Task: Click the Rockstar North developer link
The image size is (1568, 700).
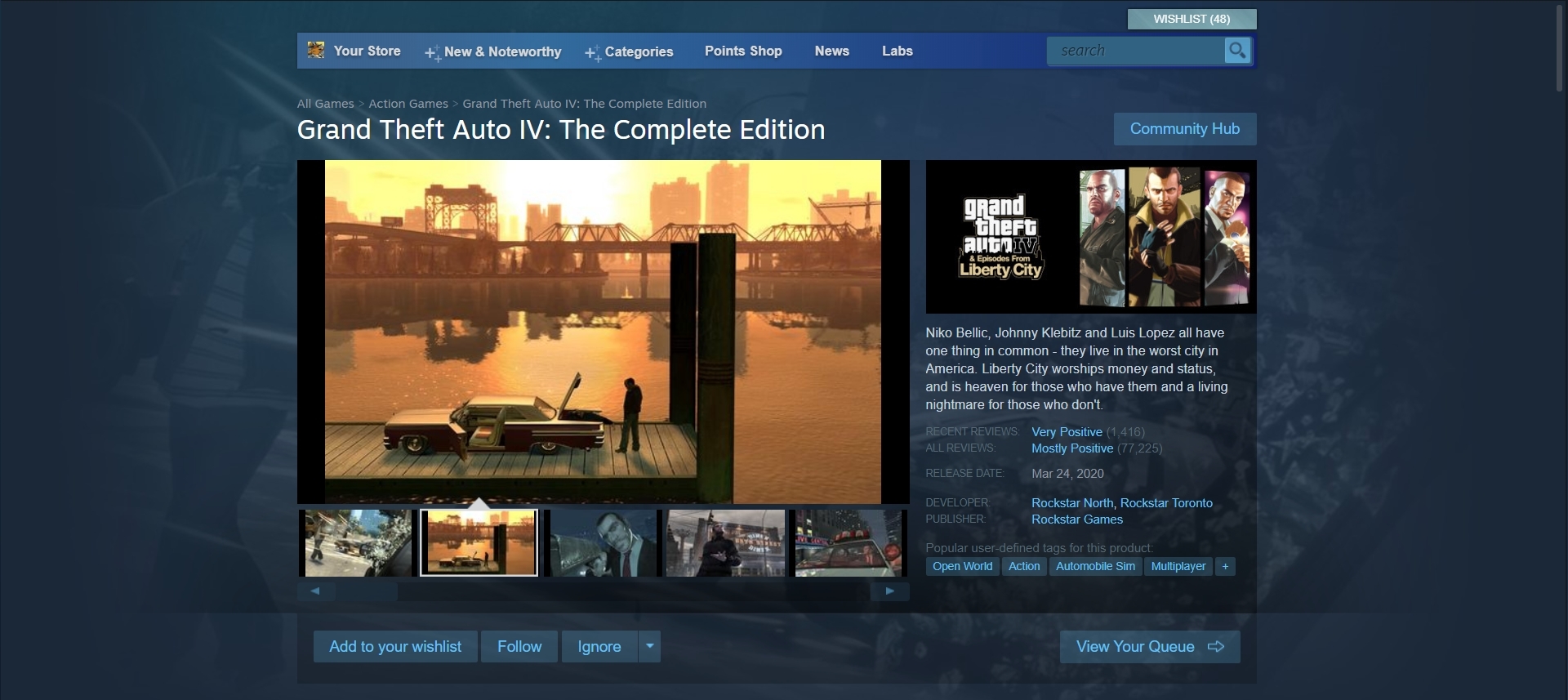Action: click(x=1071, y=503)
